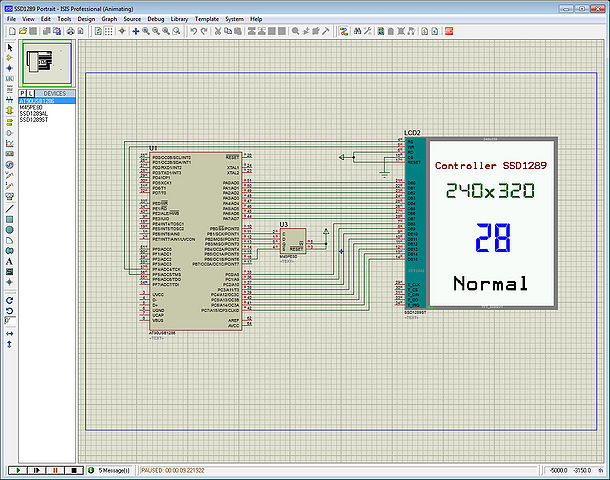610x480 pixels.
Task: Click the Undo toolbar icon
Action: (x=193, y=31)
